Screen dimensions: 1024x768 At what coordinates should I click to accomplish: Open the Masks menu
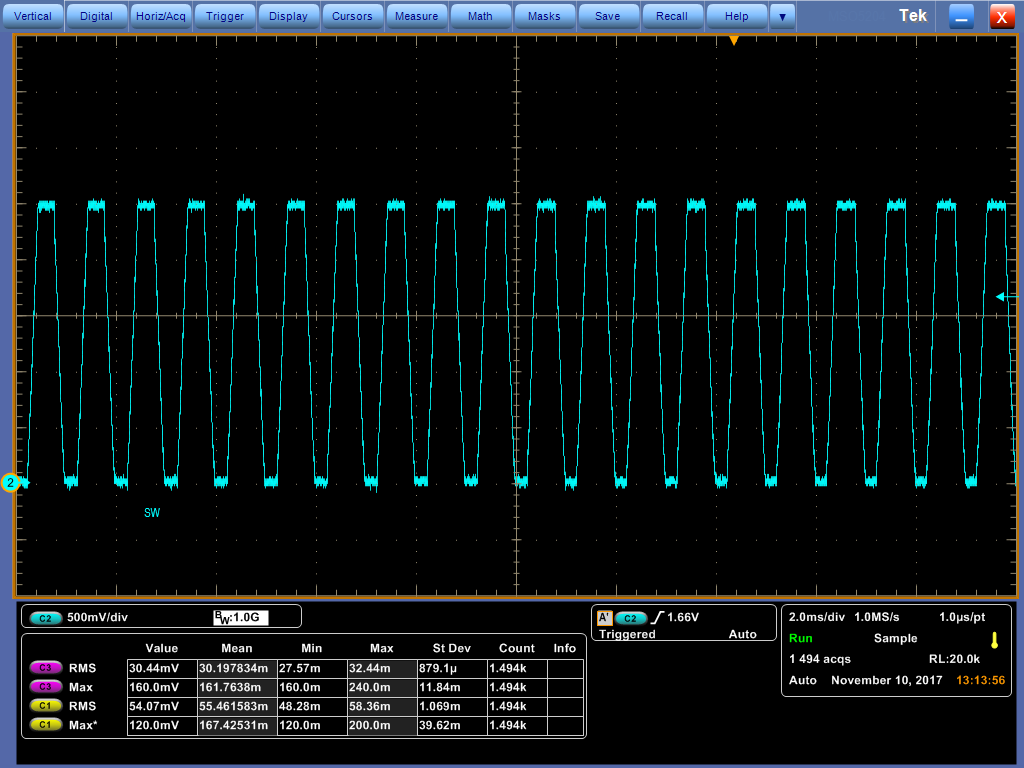pyautogui.click(x=544, y=16)
